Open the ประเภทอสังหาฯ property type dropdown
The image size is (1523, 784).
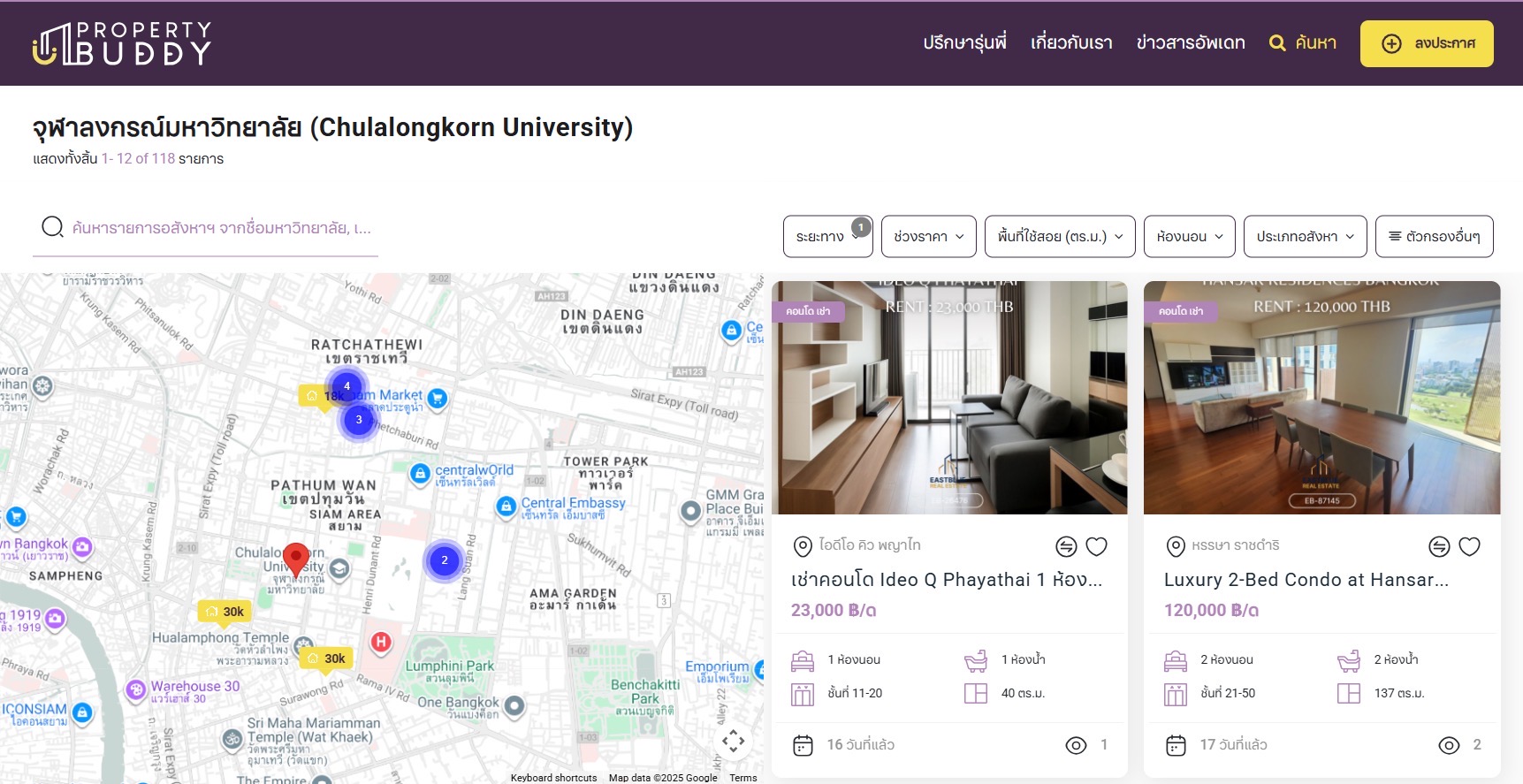[x=1305, y=237]
